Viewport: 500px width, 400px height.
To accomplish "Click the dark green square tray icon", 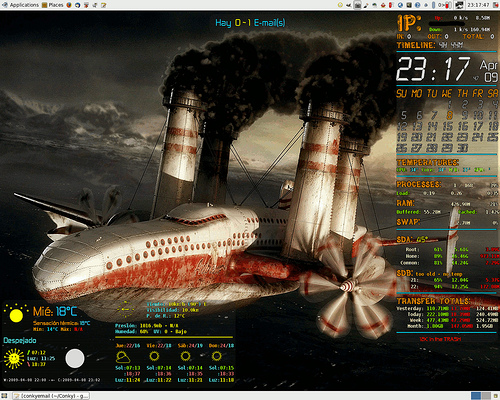I will (x=409, y=5).
